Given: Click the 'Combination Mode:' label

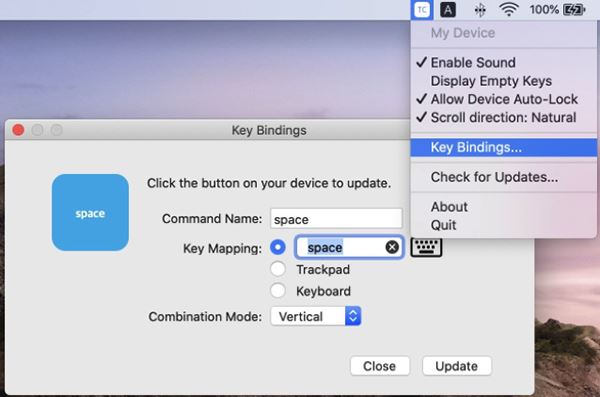Looking at the screenshot, I should (205, 317).
